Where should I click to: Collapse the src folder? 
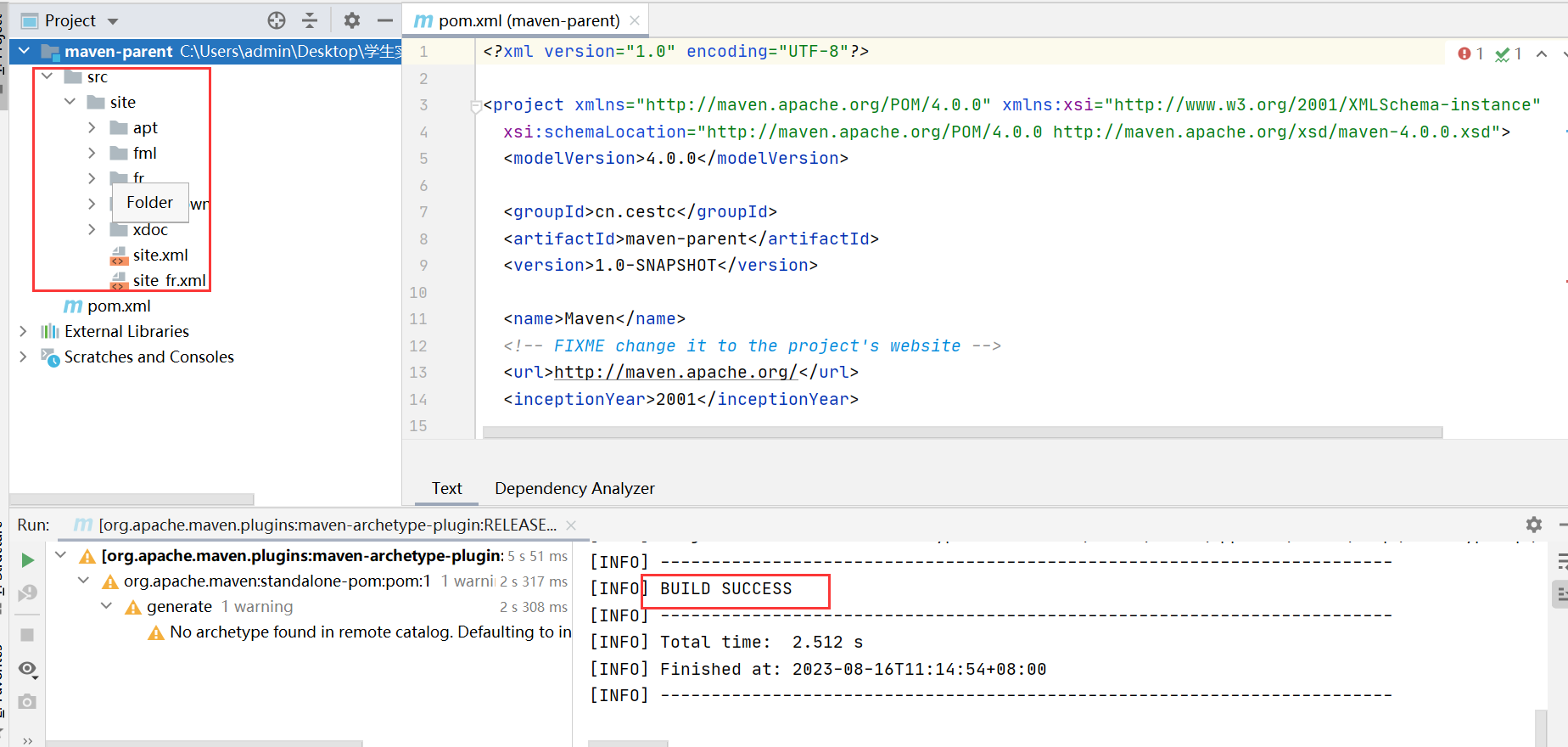(x=48, y=76)
